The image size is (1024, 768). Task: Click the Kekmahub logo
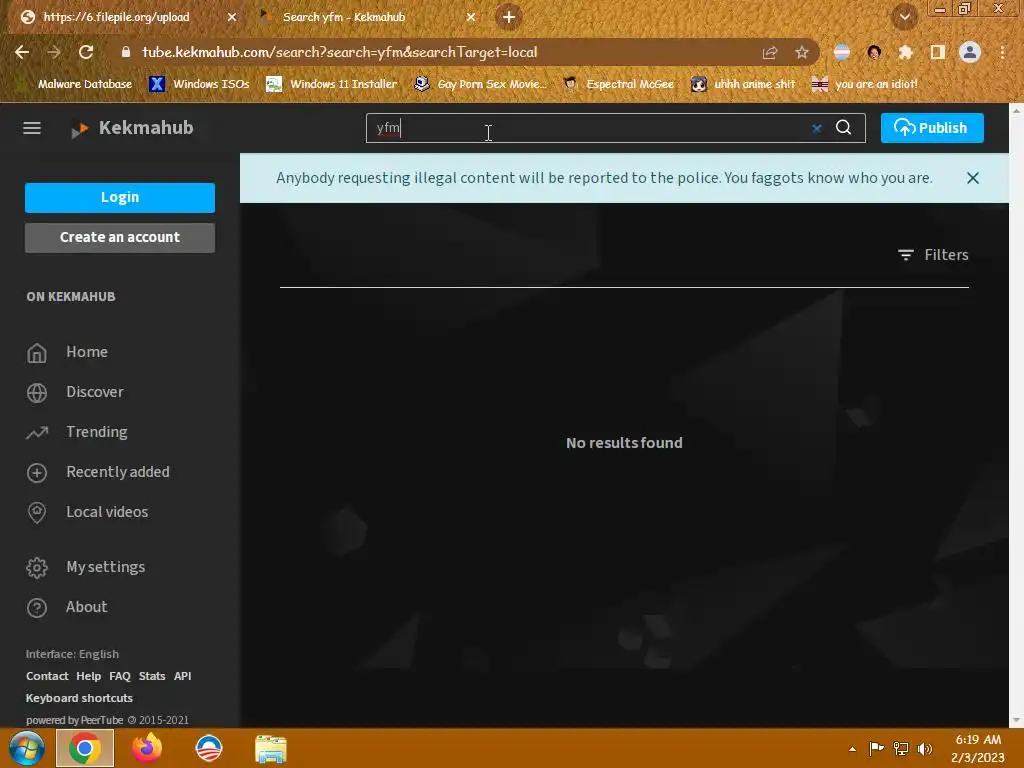[x=133, y=128]
